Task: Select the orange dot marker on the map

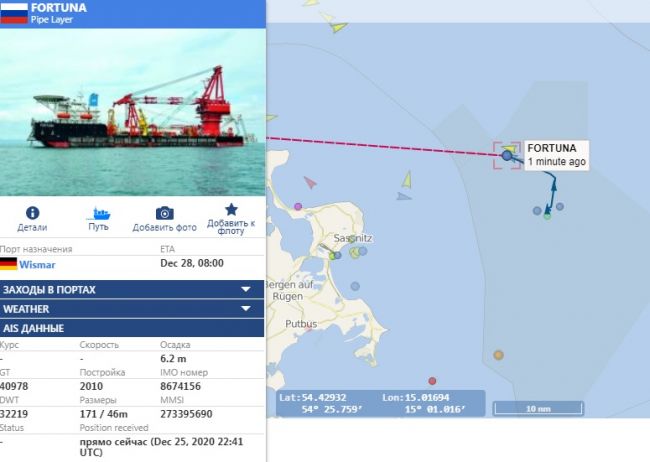Action: coord(498,355)
